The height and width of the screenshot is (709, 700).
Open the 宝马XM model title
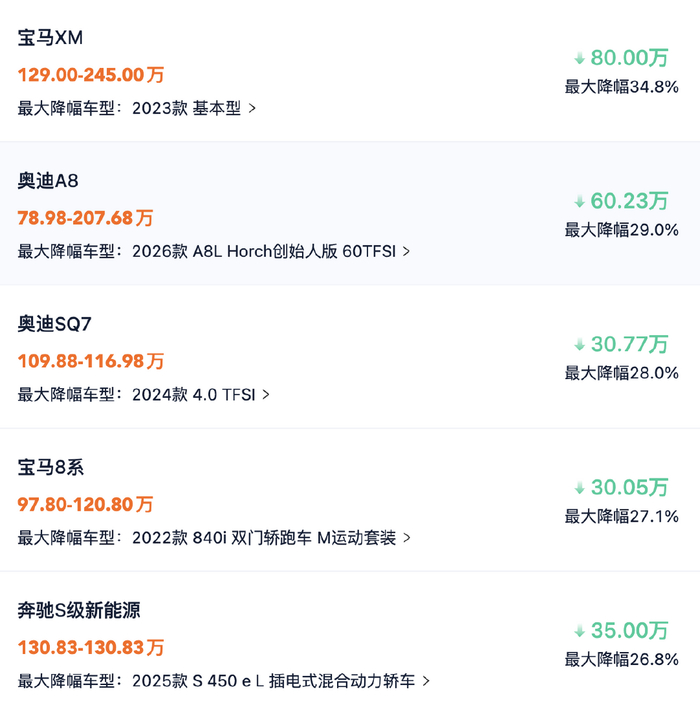click(x=50, y=38)
